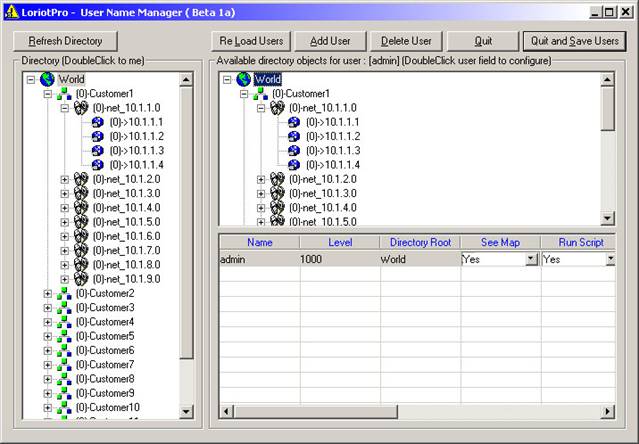Click the LoriotPro warning icon in title bar
Screen dimensions: 639x444
11,12
